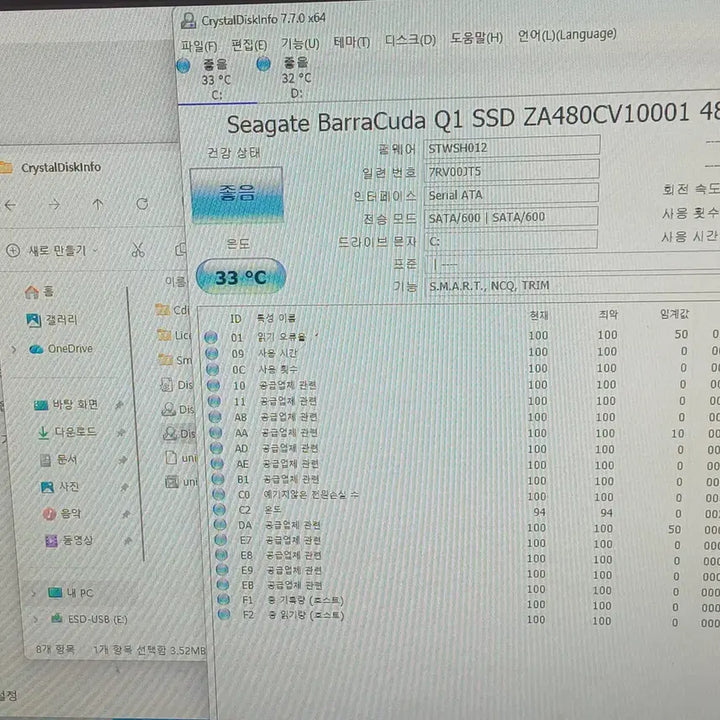Expand the 내 PC tree node
The image size is (720, 720).
[33, 594]
